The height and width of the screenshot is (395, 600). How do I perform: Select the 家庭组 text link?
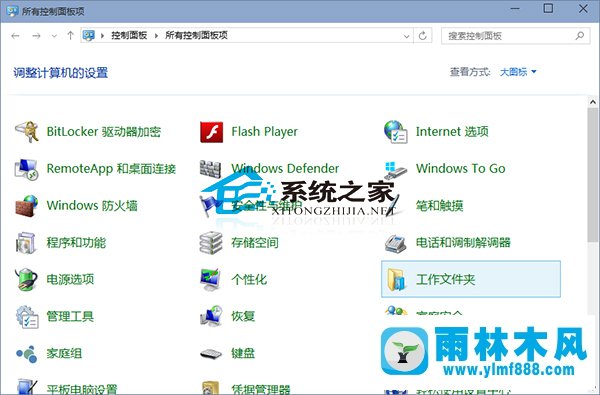pyautogui.click(x=64, y=353)
